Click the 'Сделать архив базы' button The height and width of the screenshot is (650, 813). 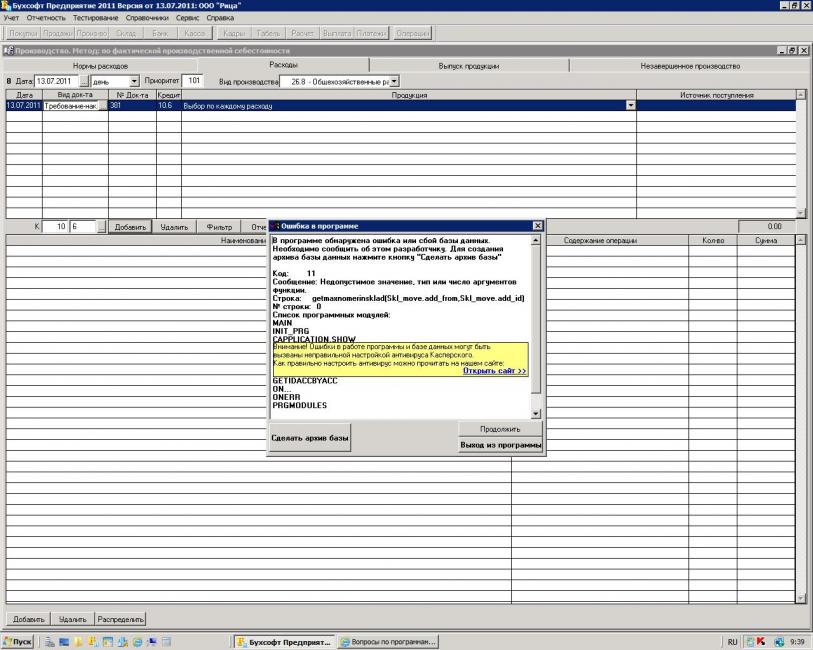coord(311,438)
